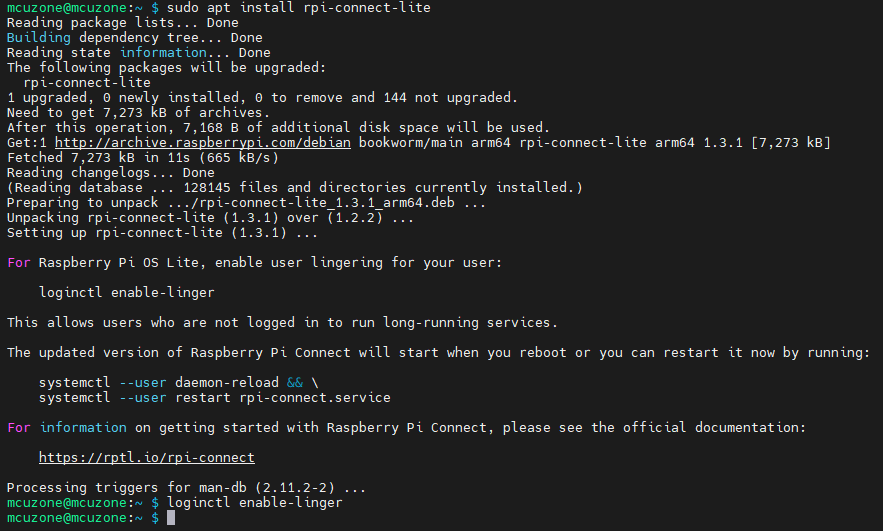This screenshot has height=531, width=883.
Task: Click the cursor block at the last prompt
Action: (171, 518)
